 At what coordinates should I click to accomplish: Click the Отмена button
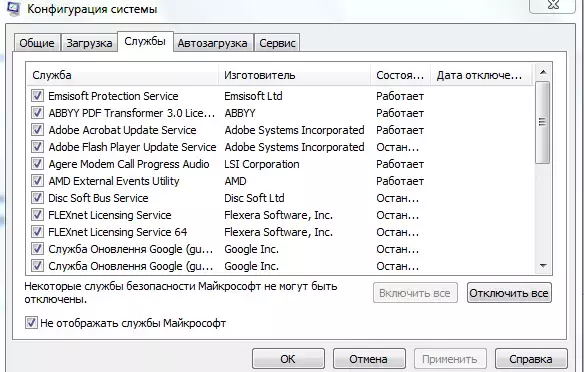click(x=368, y=359)
